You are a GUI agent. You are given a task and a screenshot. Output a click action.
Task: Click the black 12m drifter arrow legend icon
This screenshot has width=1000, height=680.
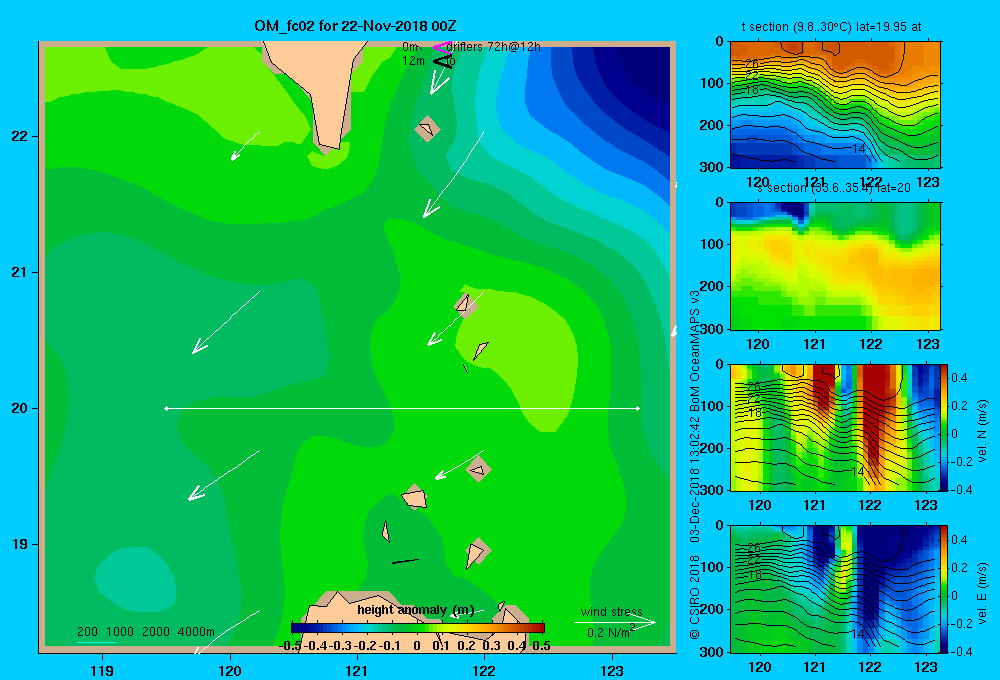click(x=443, y=61)
